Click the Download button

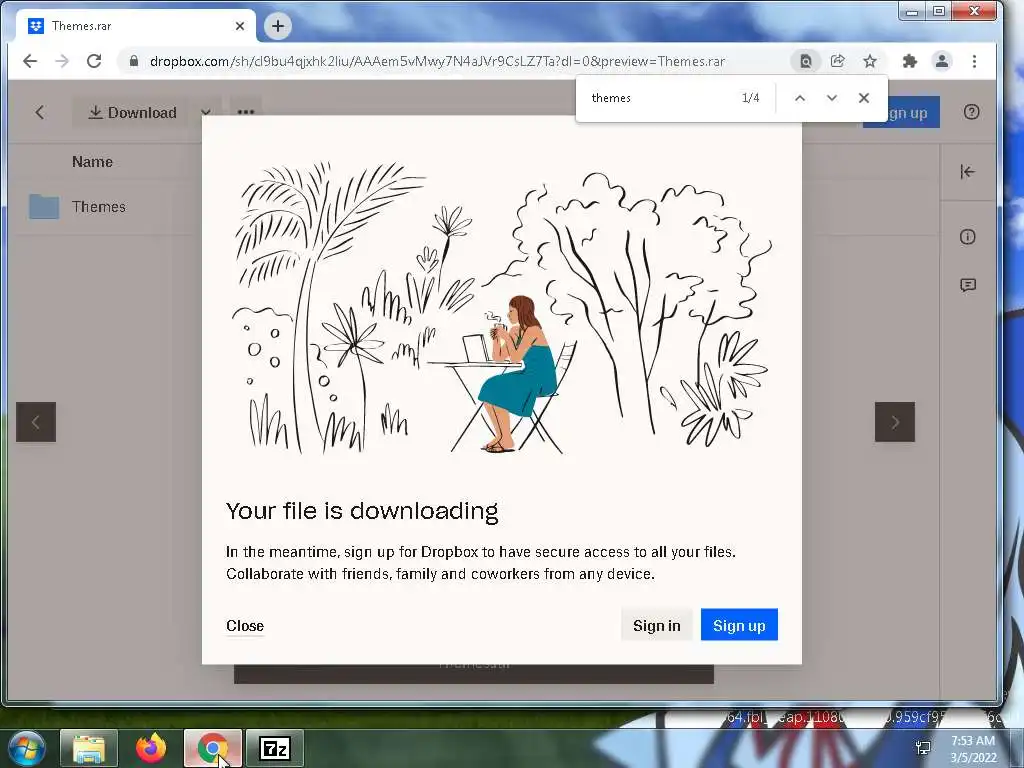(133, 112)
